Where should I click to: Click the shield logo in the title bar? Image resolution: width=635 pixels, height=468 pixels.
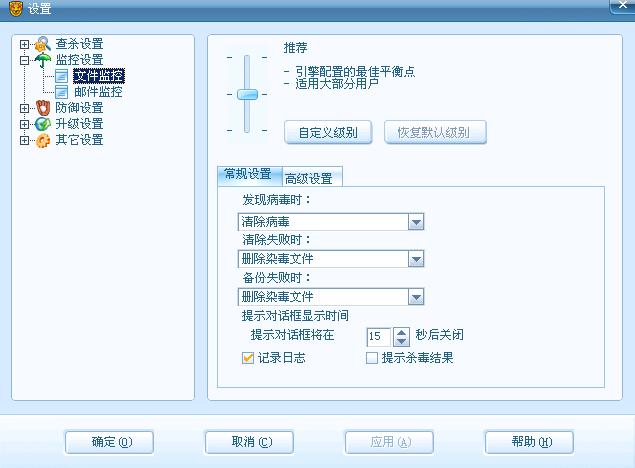coord(16,8)
